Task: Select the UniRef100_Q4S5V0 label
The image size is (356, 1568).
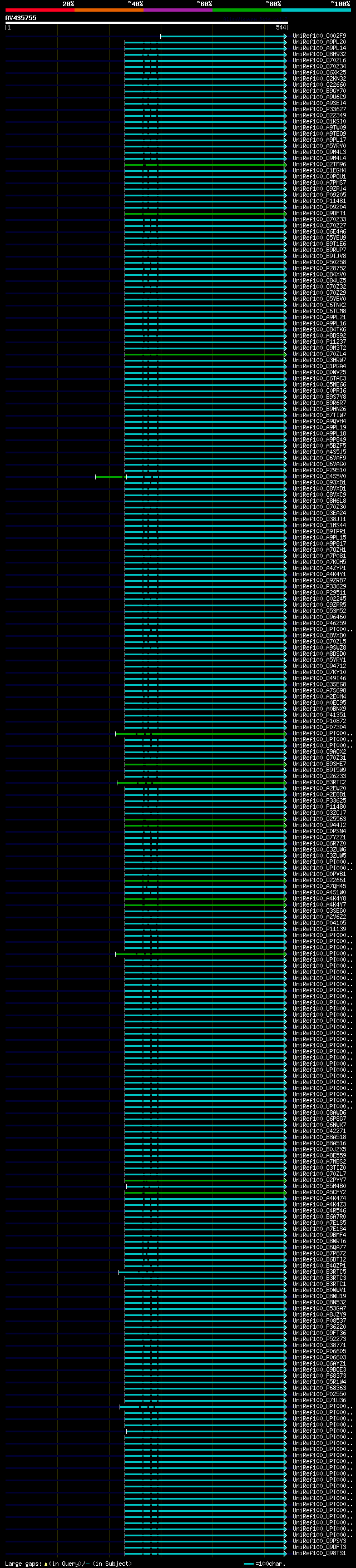Action: [319, 477]
